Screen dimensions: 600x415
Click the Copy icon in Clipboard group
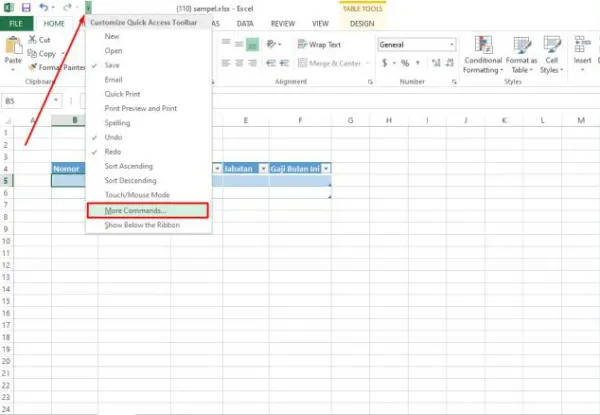[32, 54]
